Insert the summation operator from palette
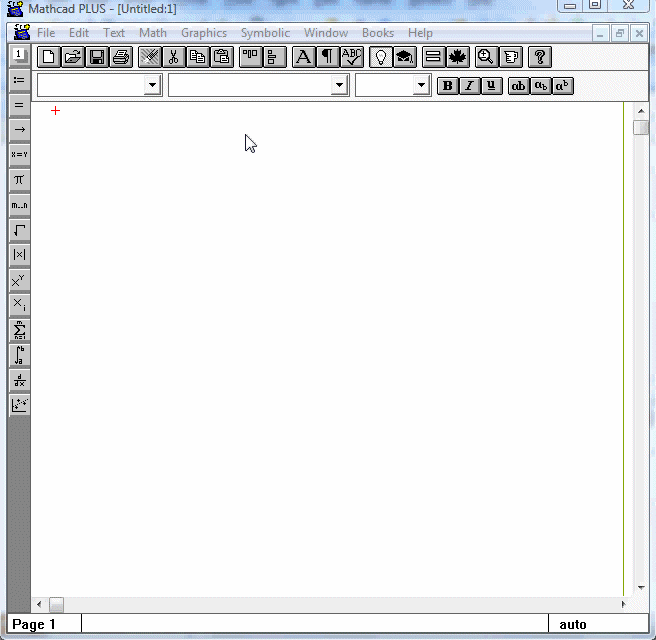656x640 pixels. (19, 330)
